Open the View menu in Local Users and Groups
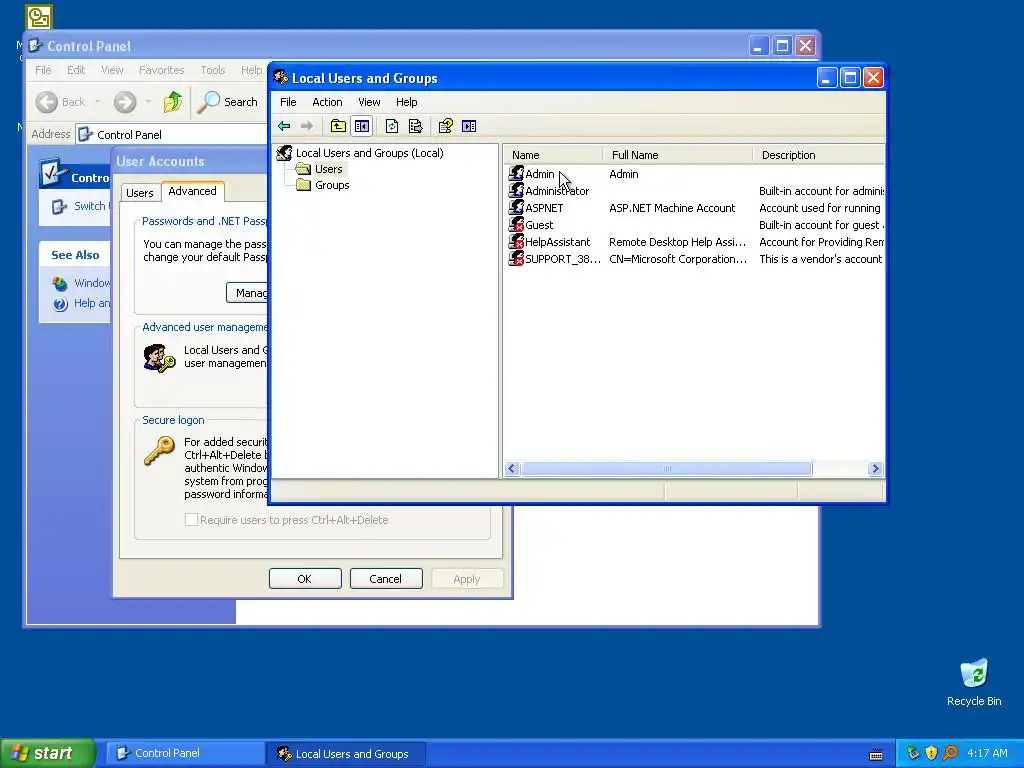The image size is (1024, 768). coord(369,102)
